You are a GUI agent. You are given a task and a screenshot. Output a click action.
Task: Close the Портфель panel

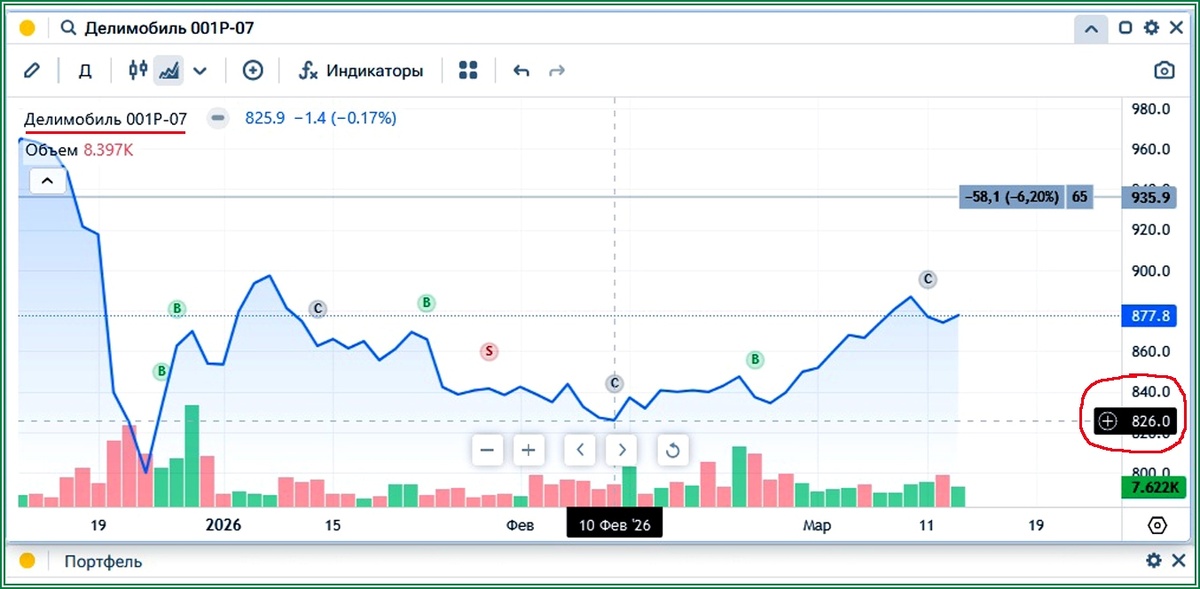tap(1177, 561)
